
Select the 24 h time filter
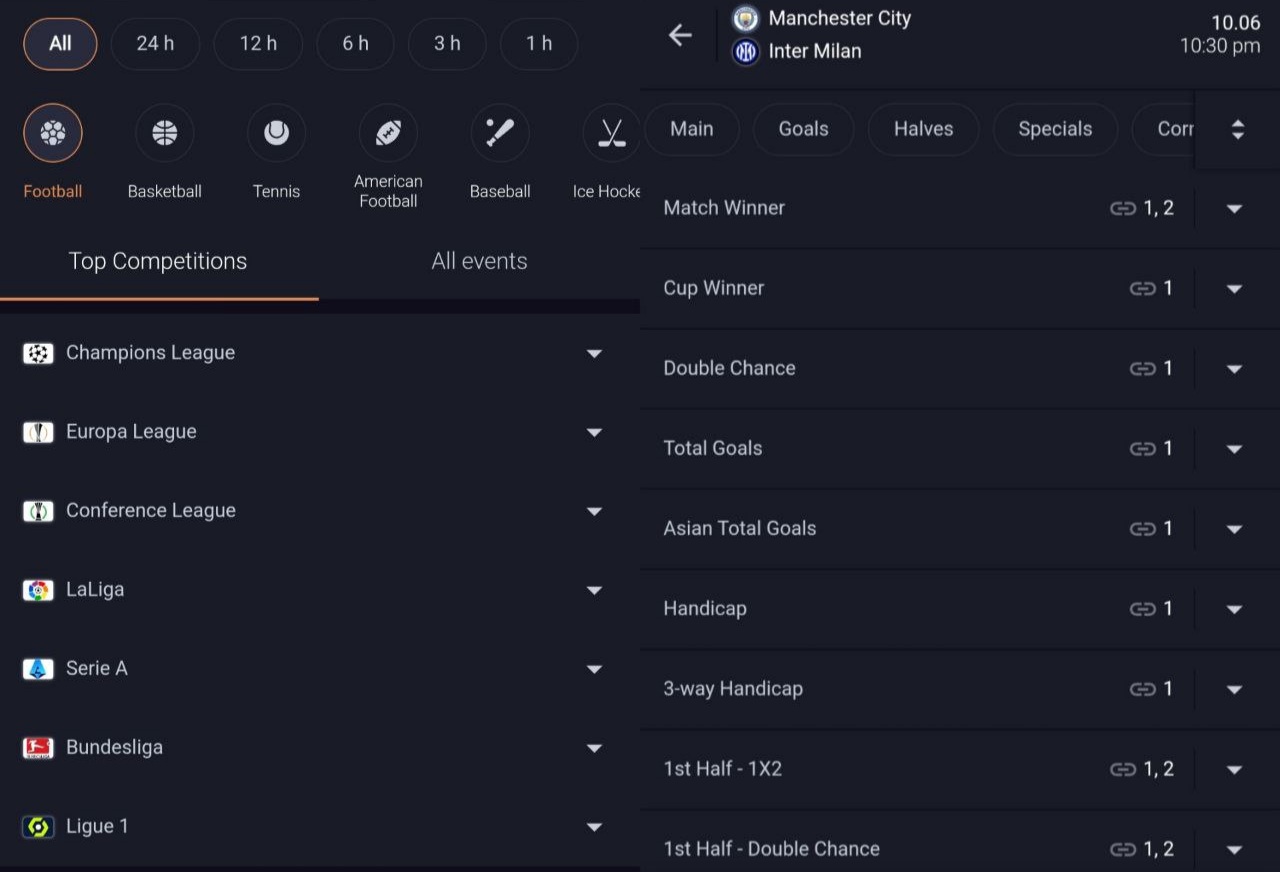(x=155, y=44)
